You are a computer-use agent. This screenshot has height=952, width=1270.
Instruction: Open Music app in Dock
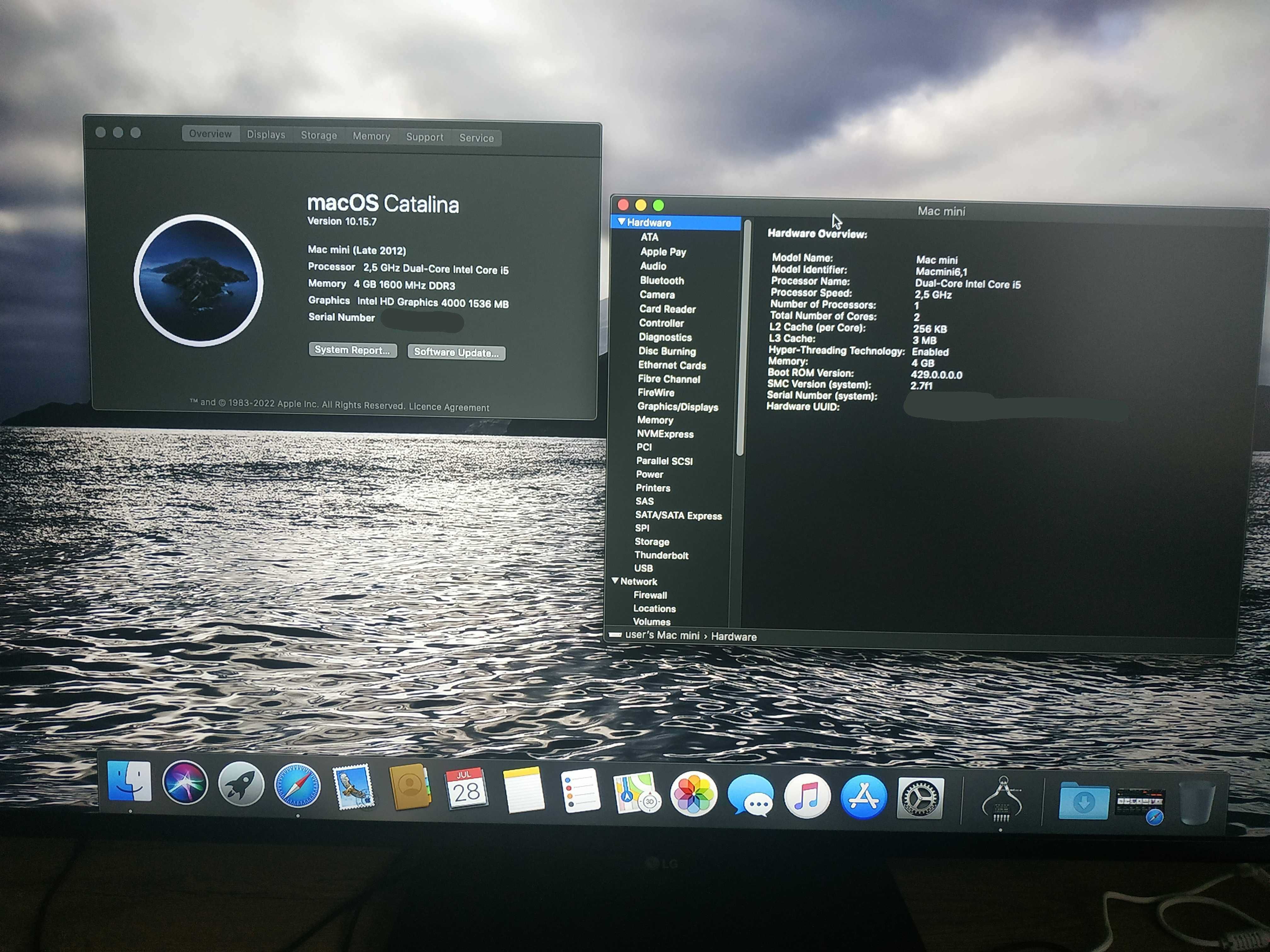coord(807,796)
